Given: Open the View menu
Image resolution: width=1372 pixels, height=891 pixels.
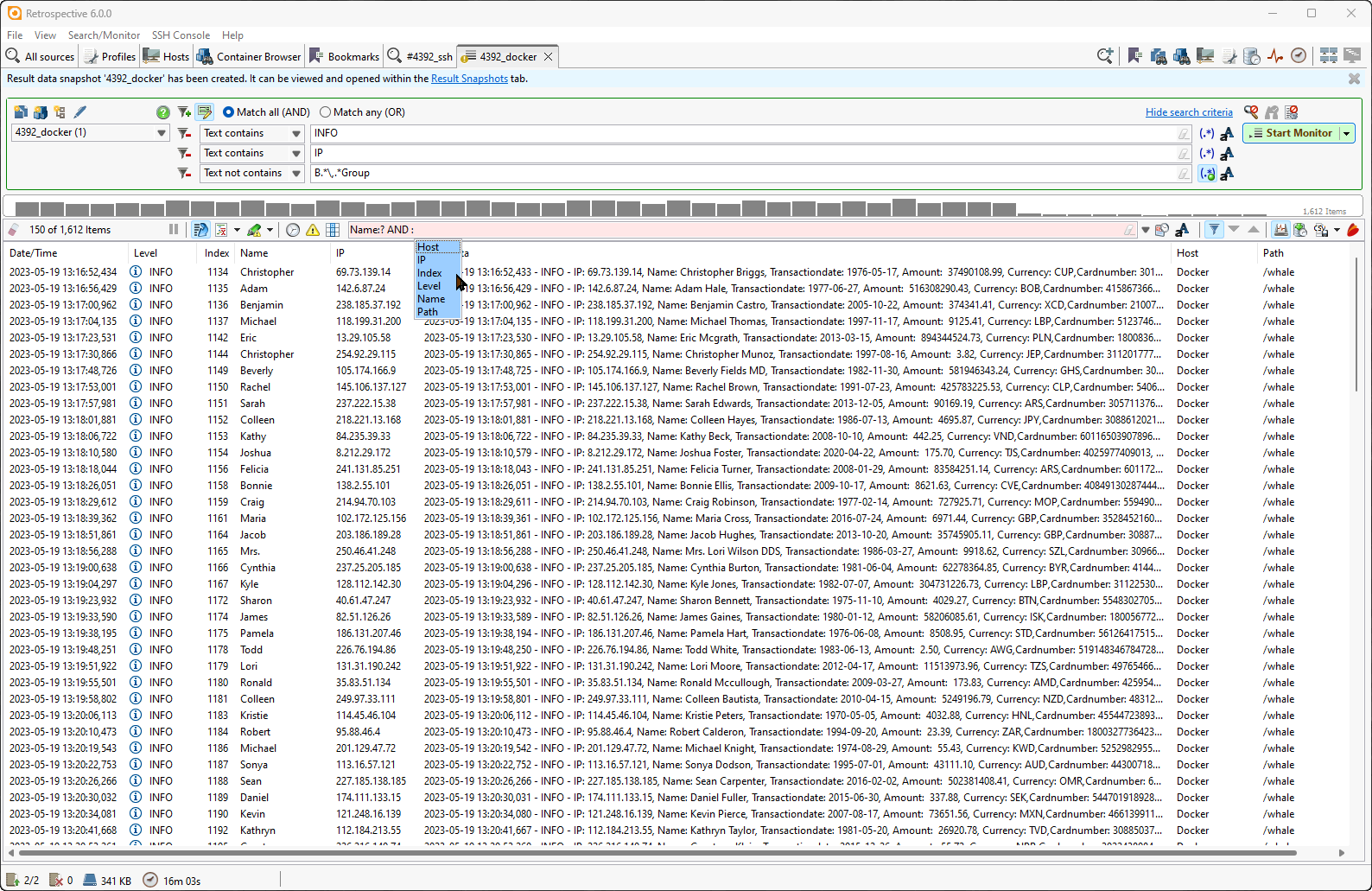Looking at the screenshot, I should point(45,35).
